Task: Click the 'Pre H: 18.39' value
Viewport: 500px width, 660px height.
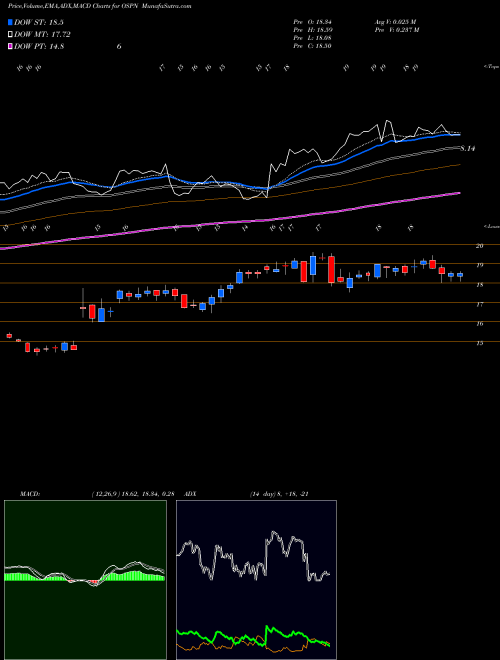Action: click(x=313, y=30)
